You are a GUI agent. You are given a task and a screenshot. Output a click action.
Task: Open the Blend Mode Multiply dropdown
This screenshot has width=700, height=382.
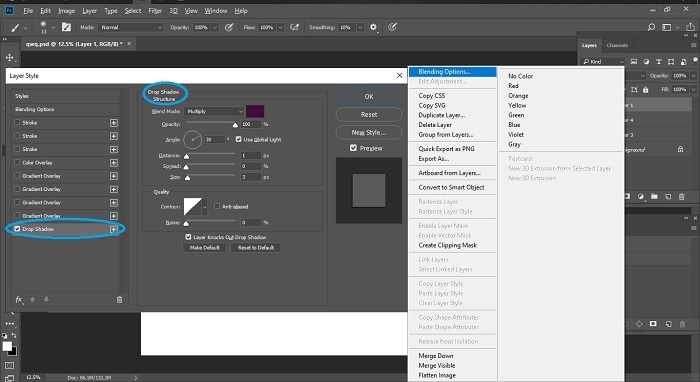214,111
